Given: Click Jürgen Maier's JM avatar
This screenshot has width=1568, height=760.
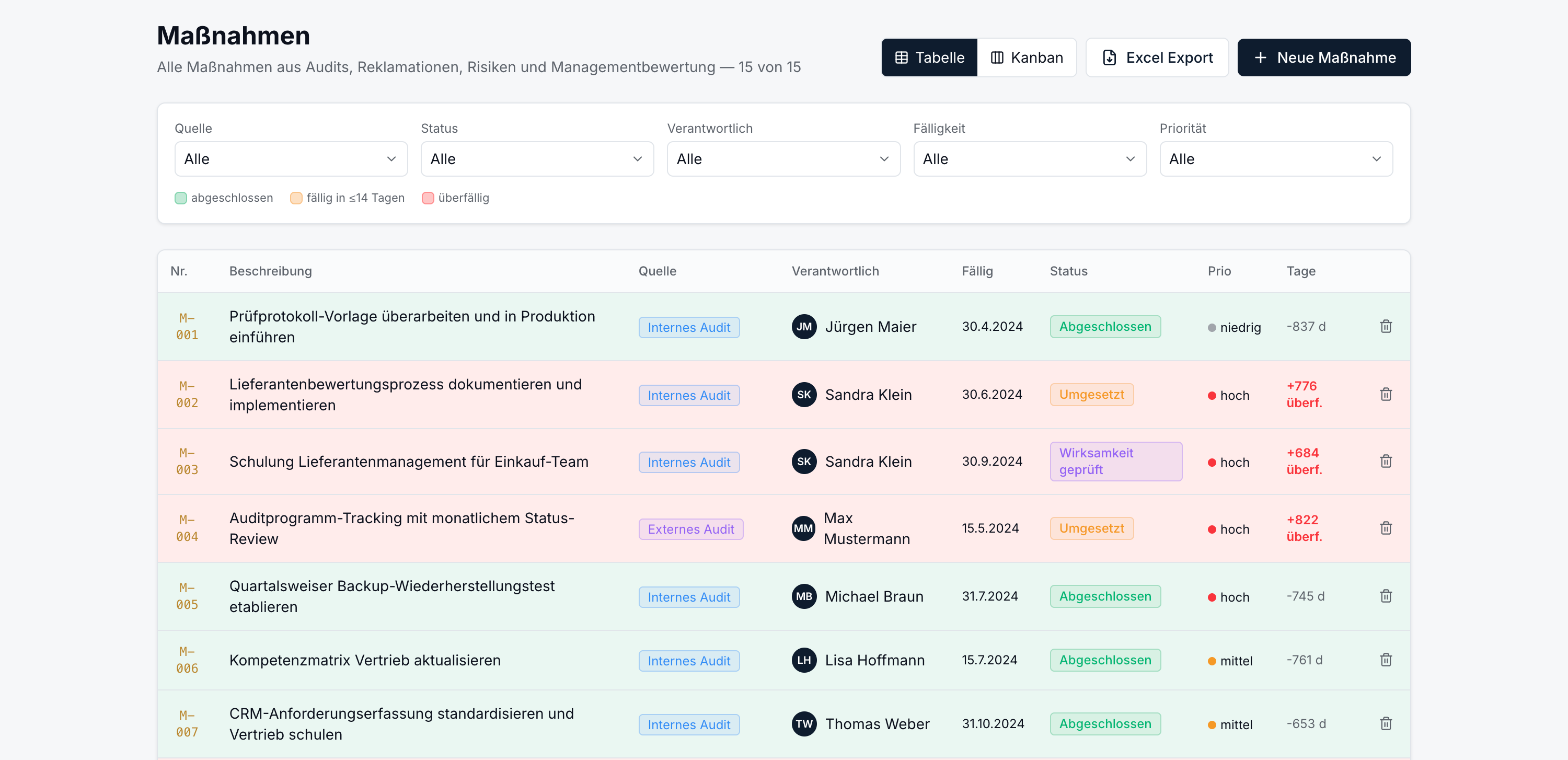Looking at the screenshot, I should click(804, 327).
